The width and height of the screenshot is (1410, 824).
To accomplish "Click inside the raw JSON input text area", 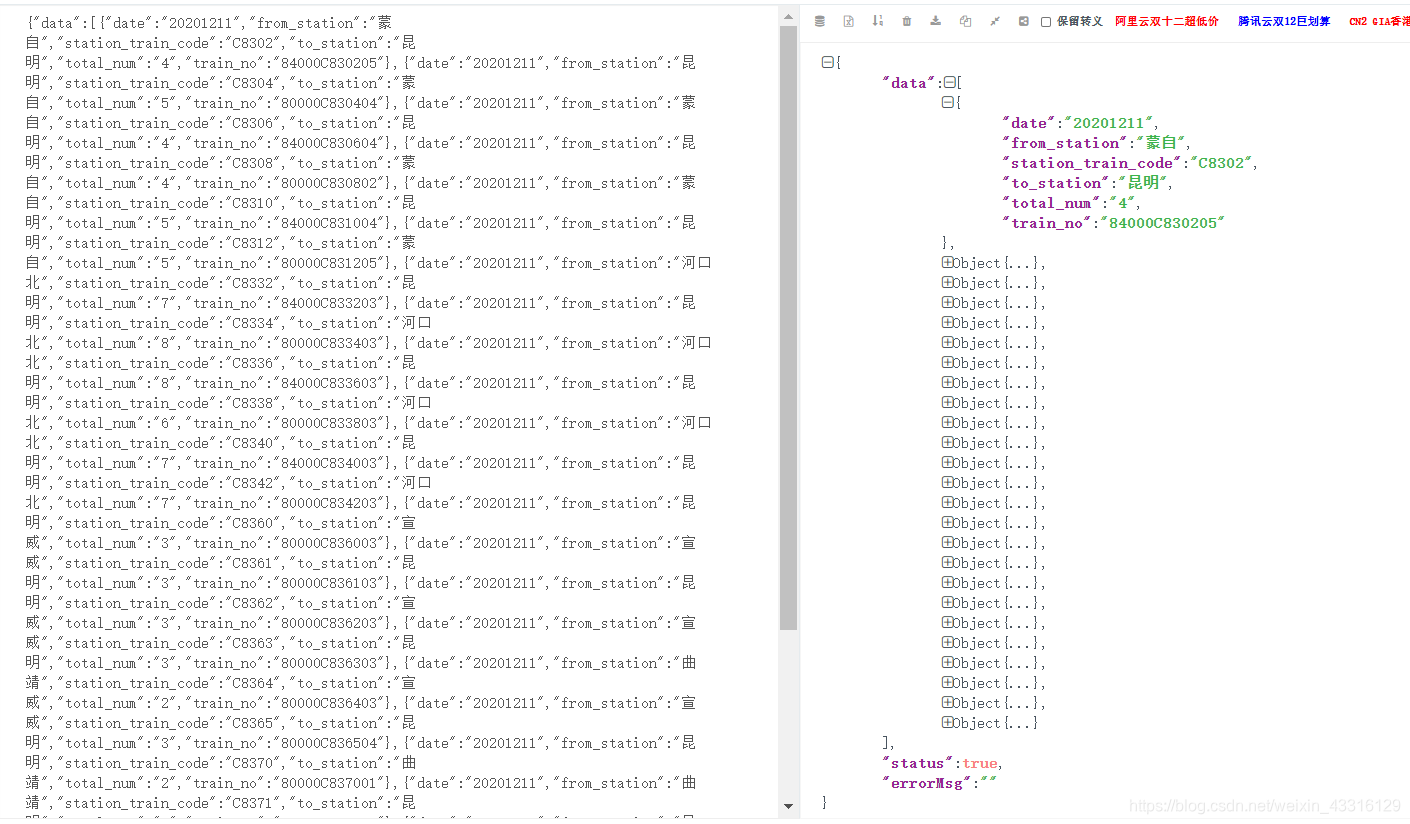I will (x=390, y=412).
